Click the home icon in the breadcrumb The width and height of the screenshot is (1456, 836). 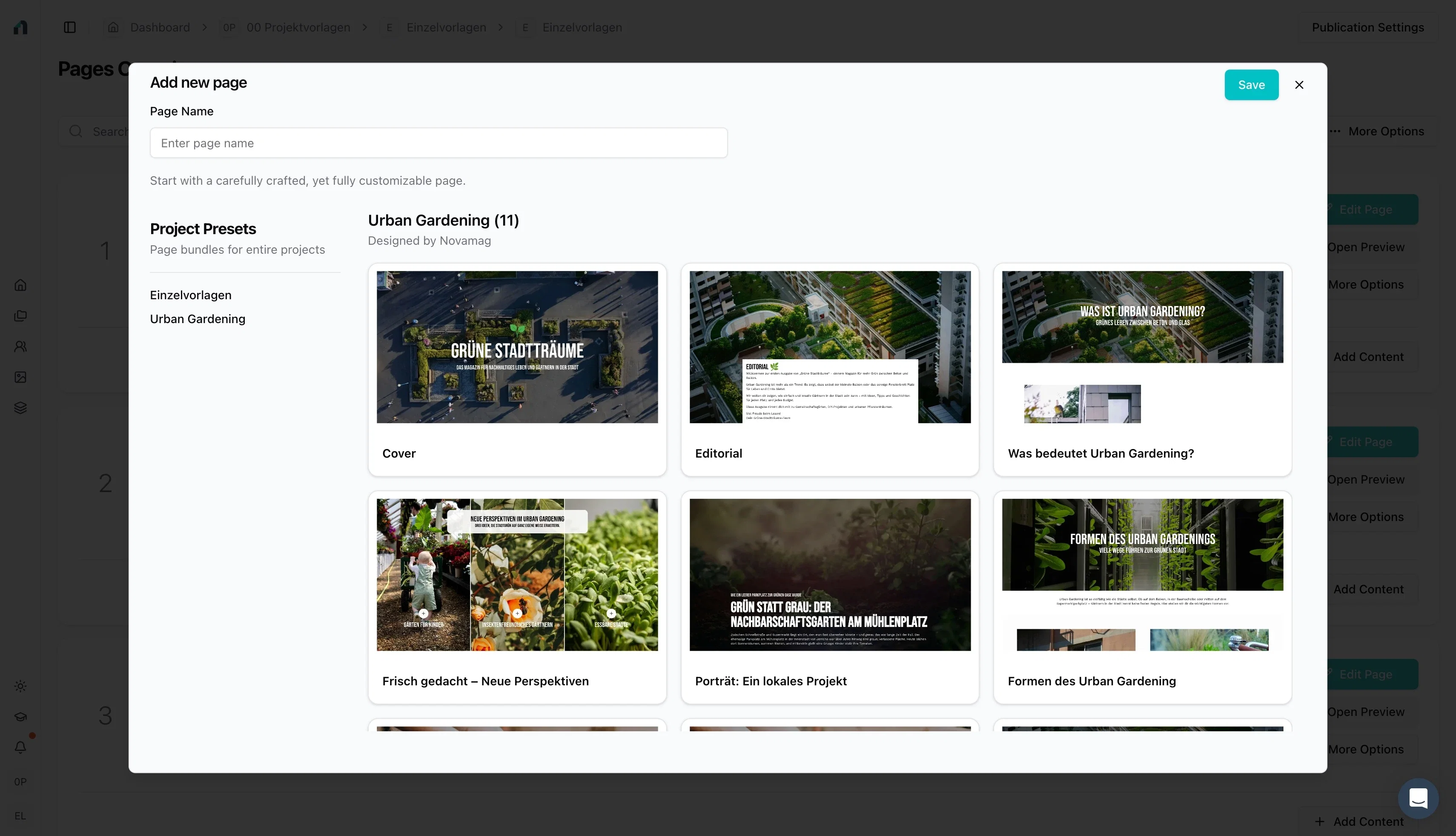click(x=113, y=27)
